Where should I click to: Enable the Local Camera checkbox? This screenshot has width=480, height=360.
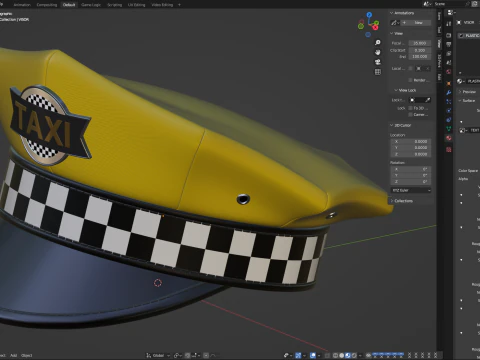tap(410, 68)
